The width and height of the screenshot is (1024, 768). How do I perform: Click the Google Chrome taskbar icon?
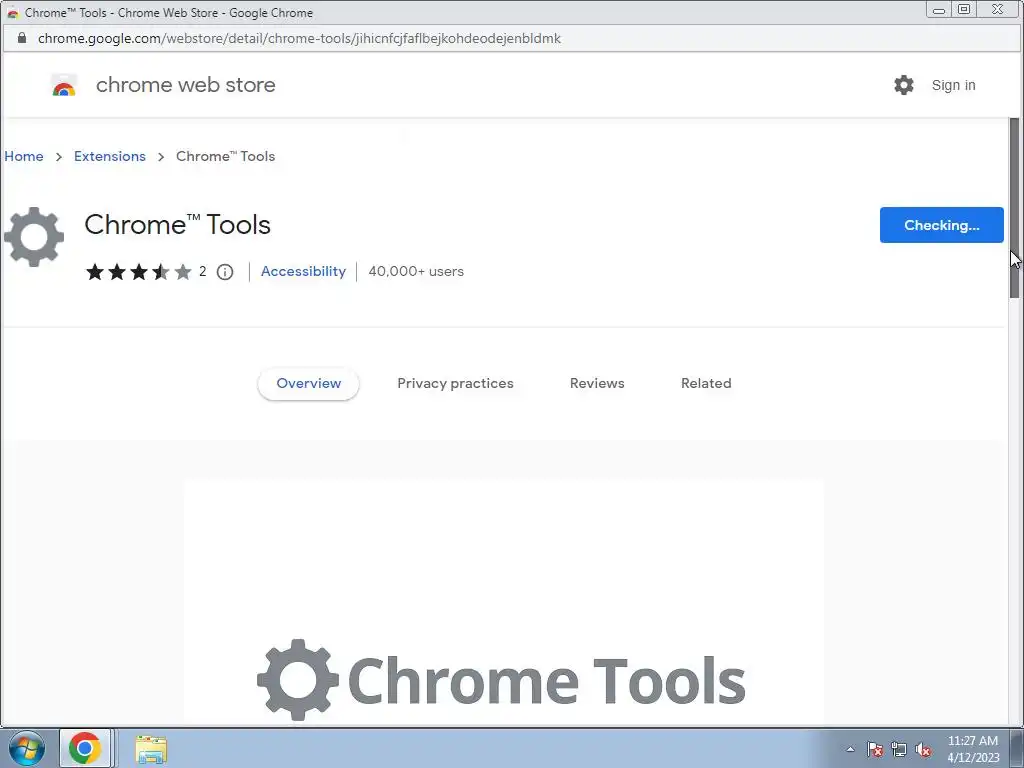point(85,748)
